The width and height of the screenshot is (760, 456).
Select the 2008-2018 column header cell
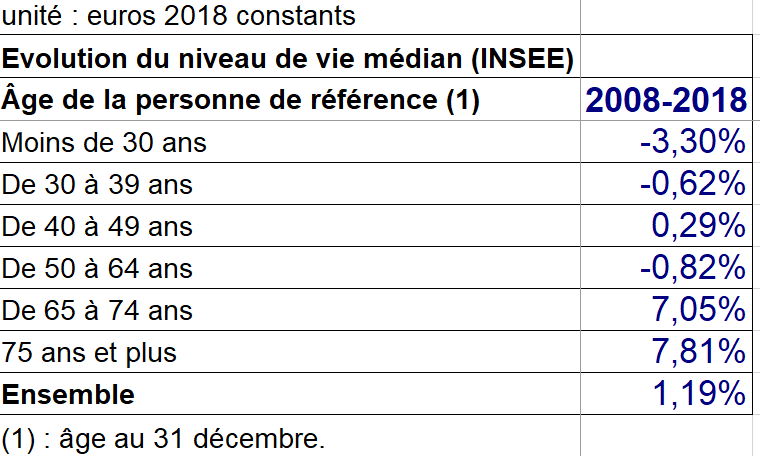[666, 99]
